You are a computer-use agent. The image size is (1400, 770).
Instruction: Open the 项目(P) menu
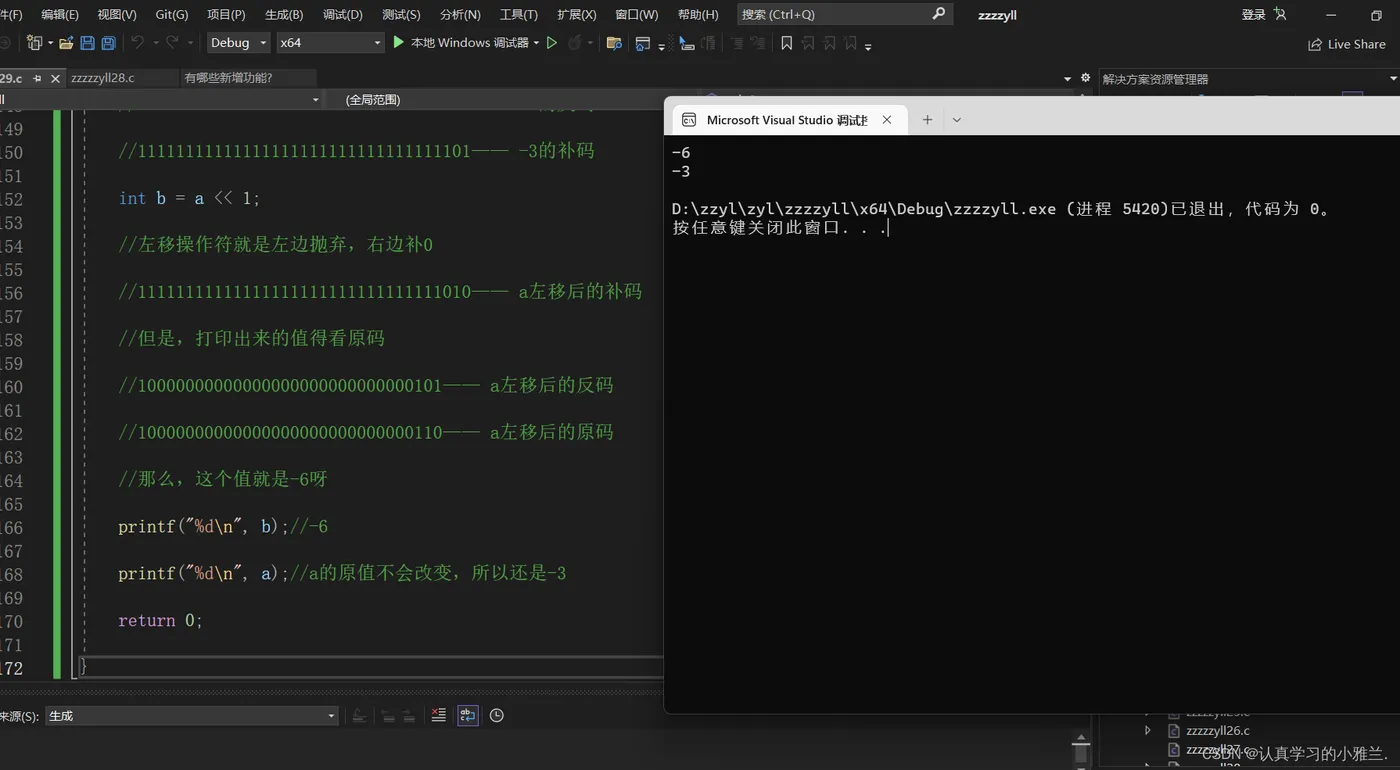(x=226, y=14)
